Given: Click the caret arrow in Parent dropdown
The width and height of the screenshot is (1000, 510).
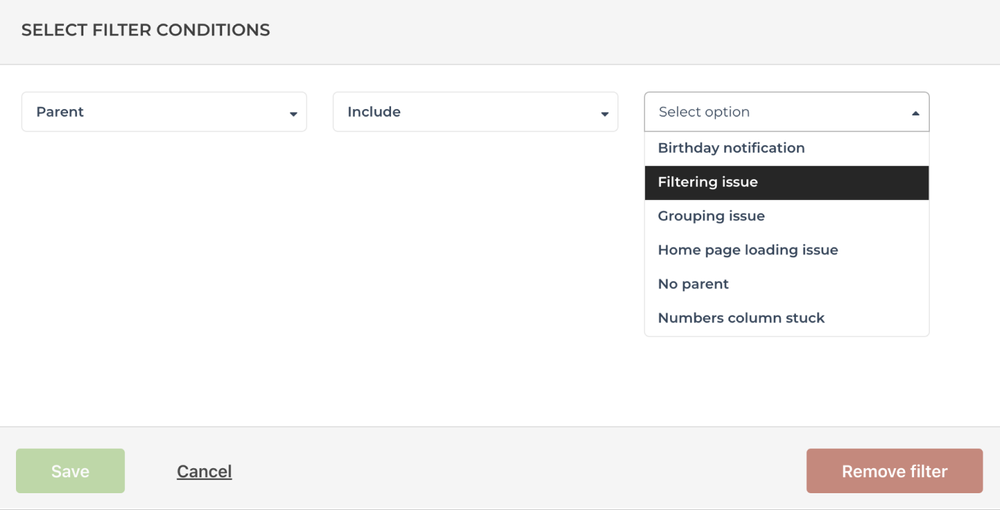Looking at the screenshot, I should (x=293, y=114).
